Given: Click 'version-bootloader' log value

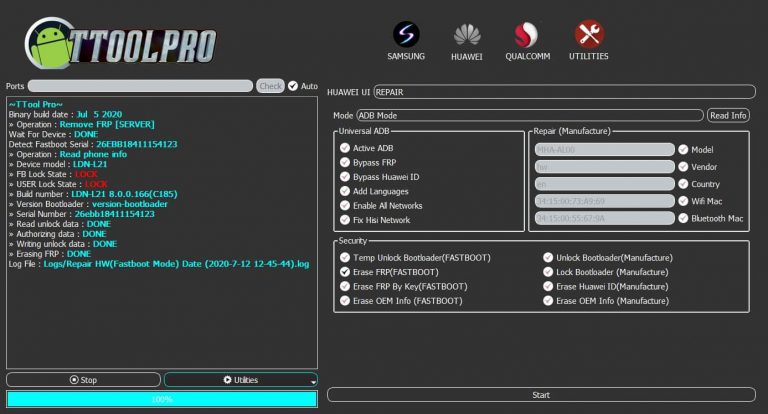Looking at the screenshot, I should pyautogui.click(x=130, y=204).
